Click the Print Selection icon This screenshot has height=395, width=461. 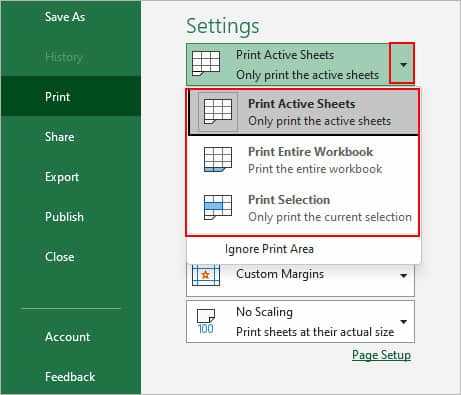pos(218,207)
